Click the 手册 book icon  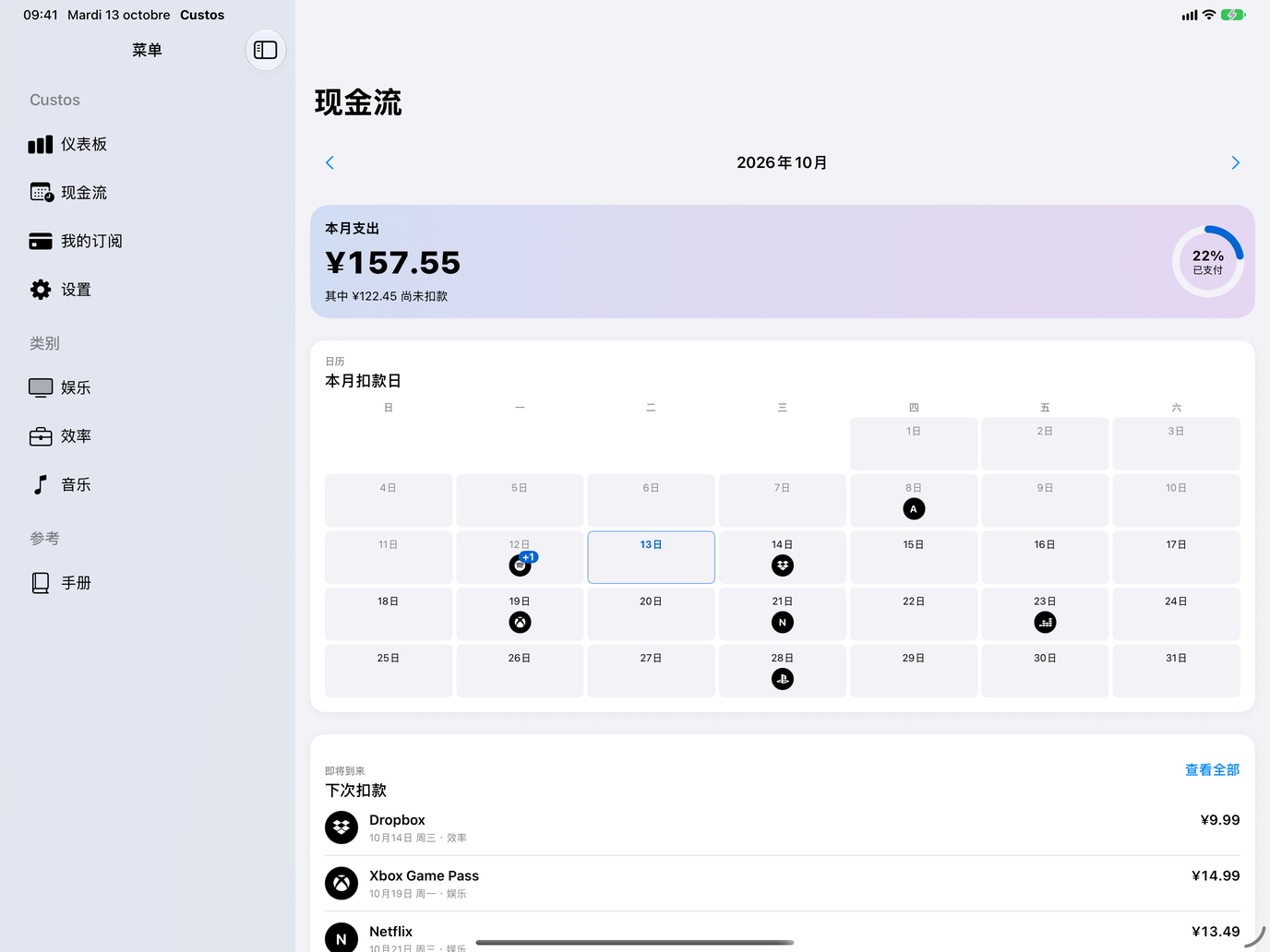41,583
